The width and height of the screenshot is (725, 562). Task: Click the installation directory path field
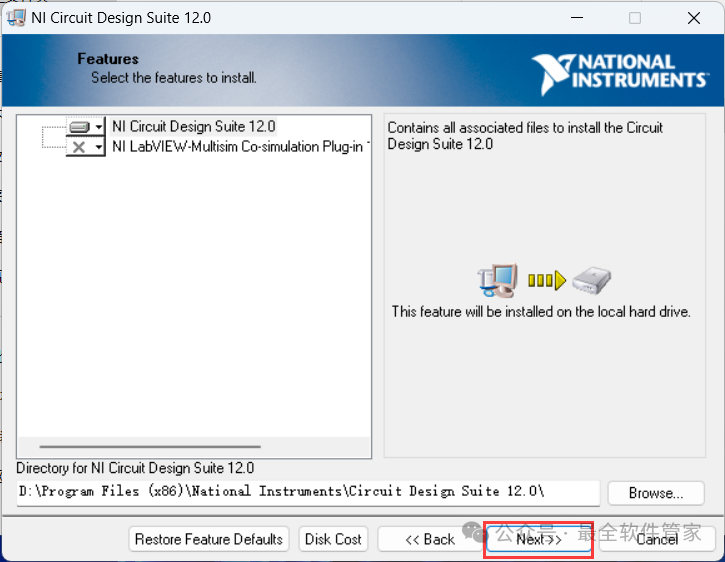(308, 492)
